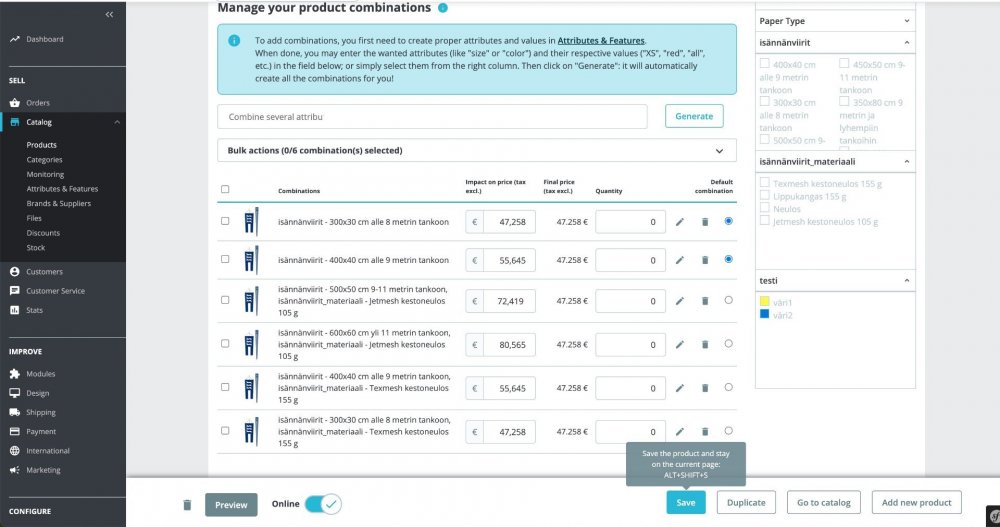Click the trash icon next to Preview
Image resolution: width=1000 pixels, height=527 pixels.
coord(187,505)
